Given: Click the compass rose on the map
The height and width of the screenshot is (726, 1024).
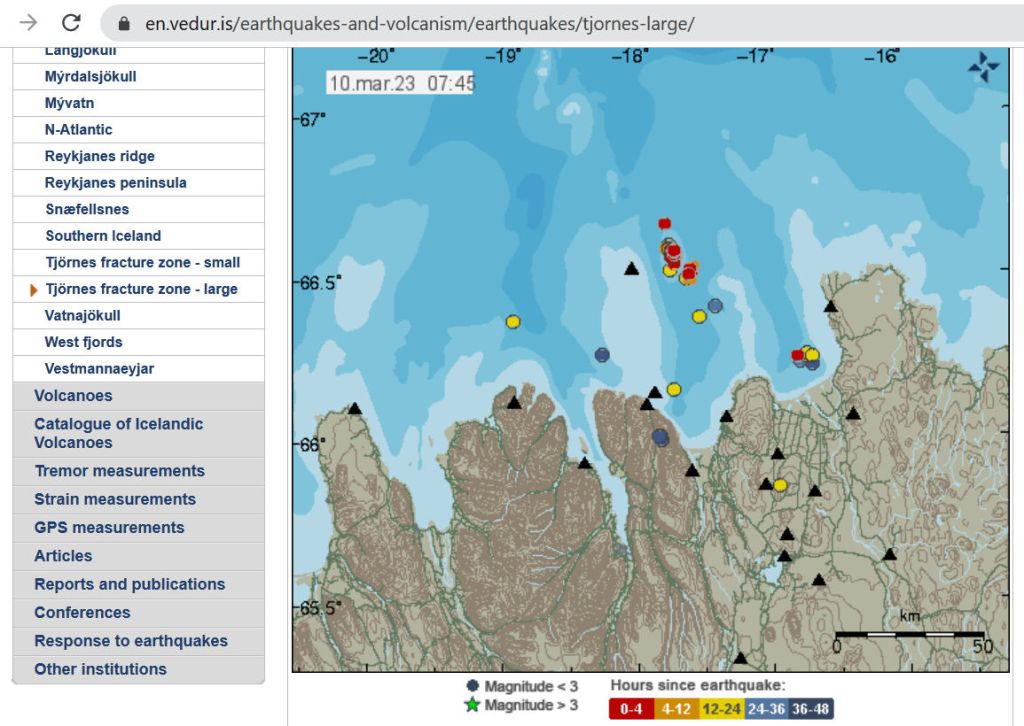Looking at the screenshot, I should (x=983, y=67).
